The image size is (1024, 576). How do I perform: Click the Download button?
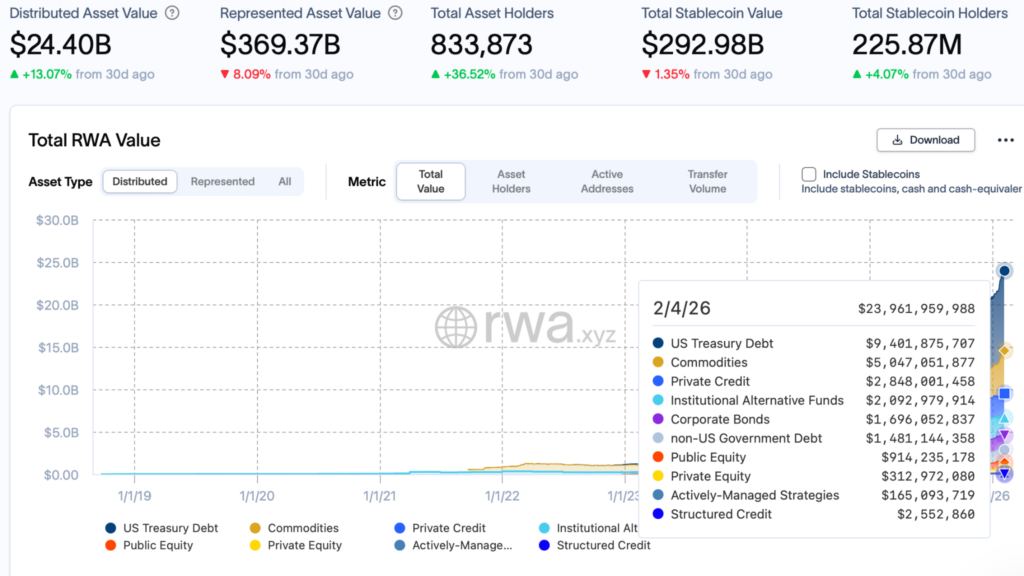click(925, 140)
